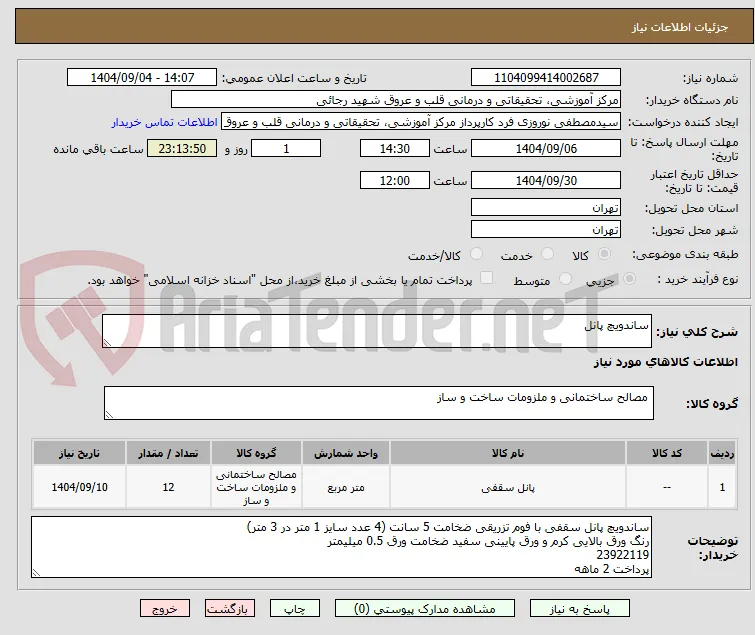Click the توضیحات خریدار text area
Image resolution: width=755 pixels, height=635 pixels.
coord(341,547)
